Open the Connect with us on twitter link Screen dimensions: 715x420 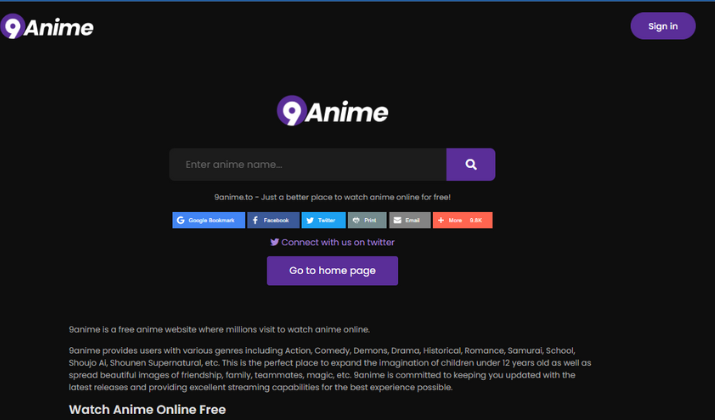click(332, 242)
